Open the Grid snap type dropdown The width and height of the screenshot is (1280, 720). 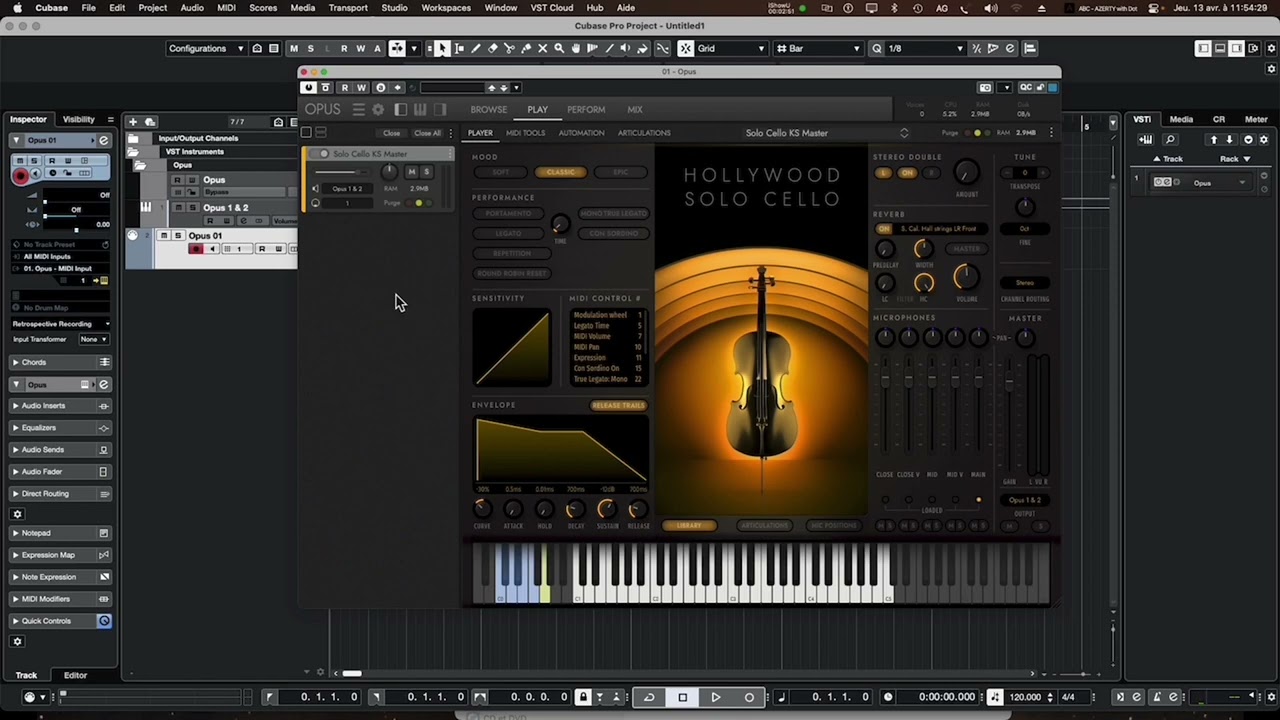[x=731, y=48]
